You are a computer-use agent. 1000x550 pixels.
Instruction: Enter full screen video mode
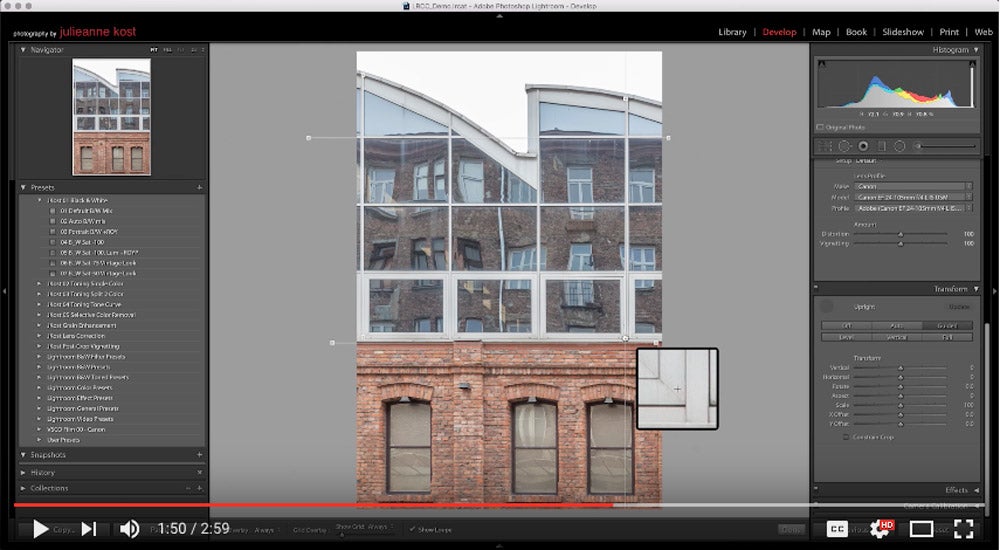[x=964, y=529]
